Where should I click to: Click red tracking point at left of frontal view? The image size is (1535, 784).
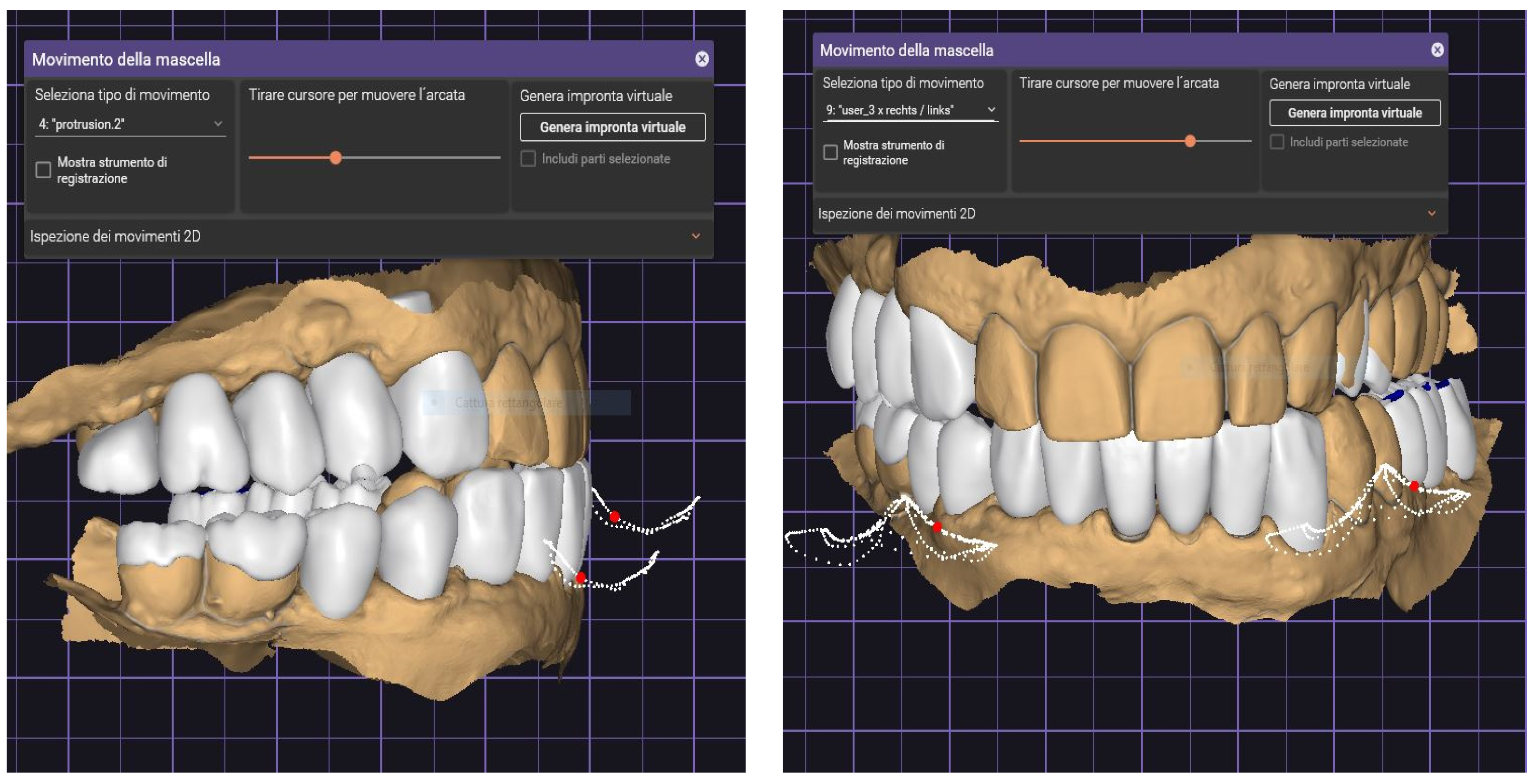(x=937, y=527)
